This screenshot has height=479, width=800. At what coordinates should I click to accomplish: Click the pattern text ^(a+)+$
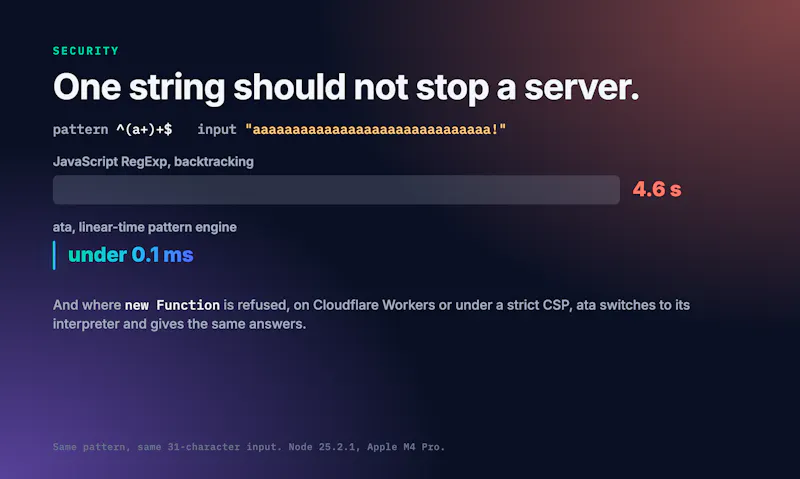[x=144, y=130]
